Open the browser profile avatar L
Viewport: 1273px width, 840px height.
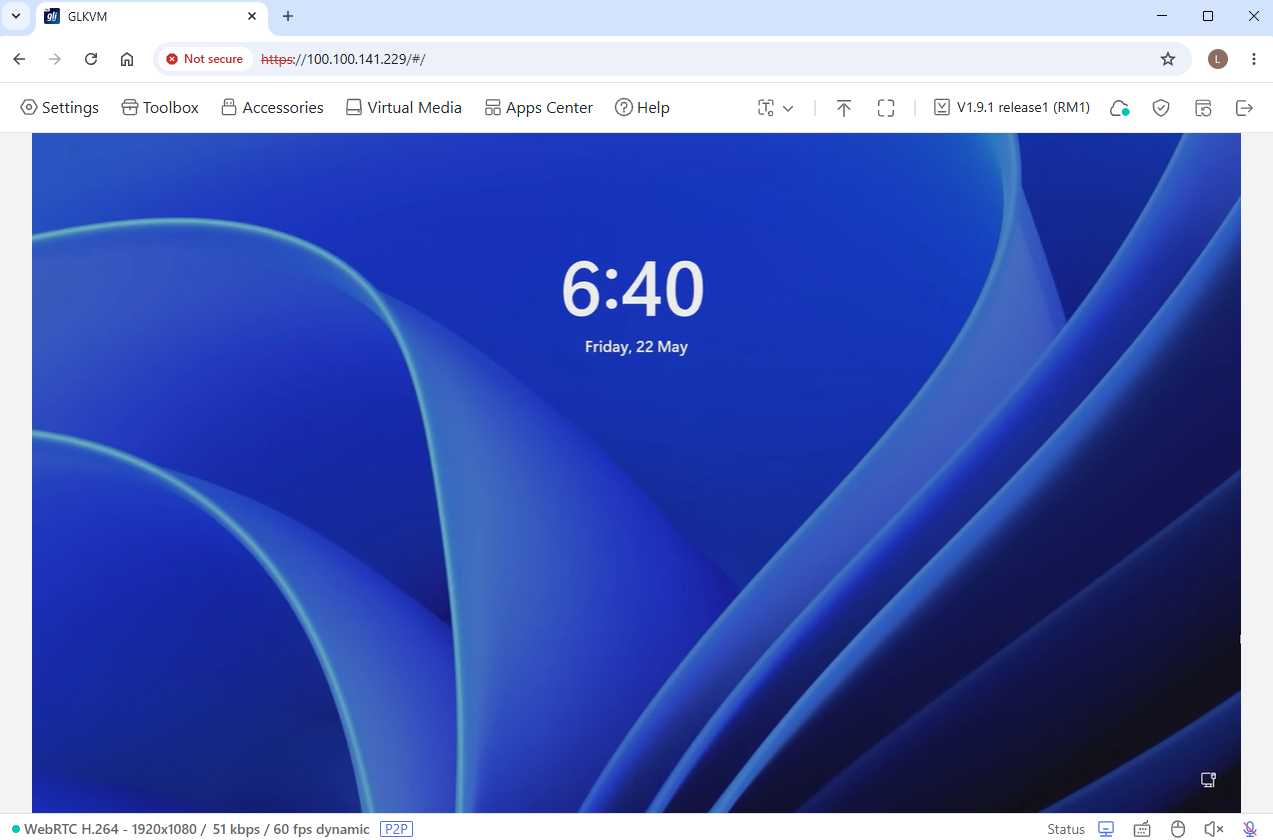pyautogui.click(x=1217, y=59)
